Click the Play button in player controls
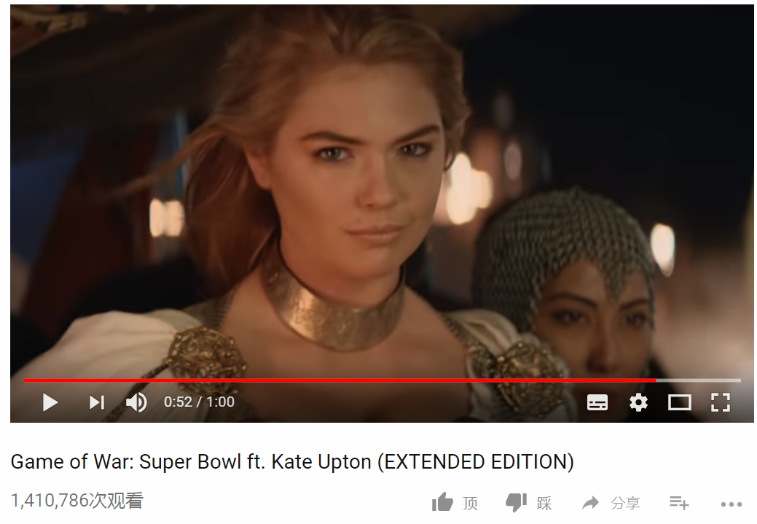This screenshot has height=524, width=757. pyautogui.click(x=50, y=402)
